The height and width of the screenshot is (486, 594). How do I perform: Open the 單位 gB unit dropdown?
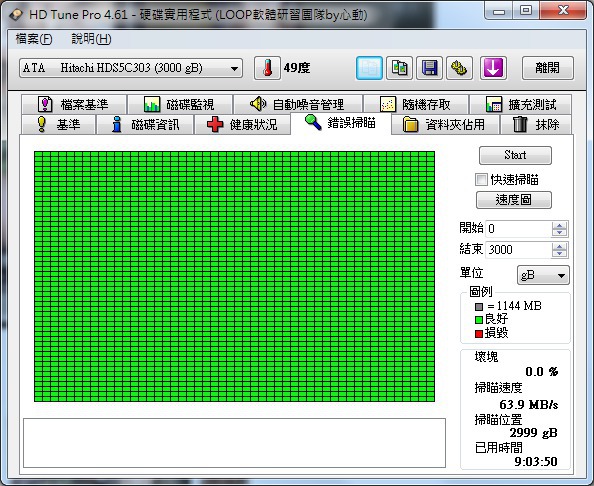(543, 275)
